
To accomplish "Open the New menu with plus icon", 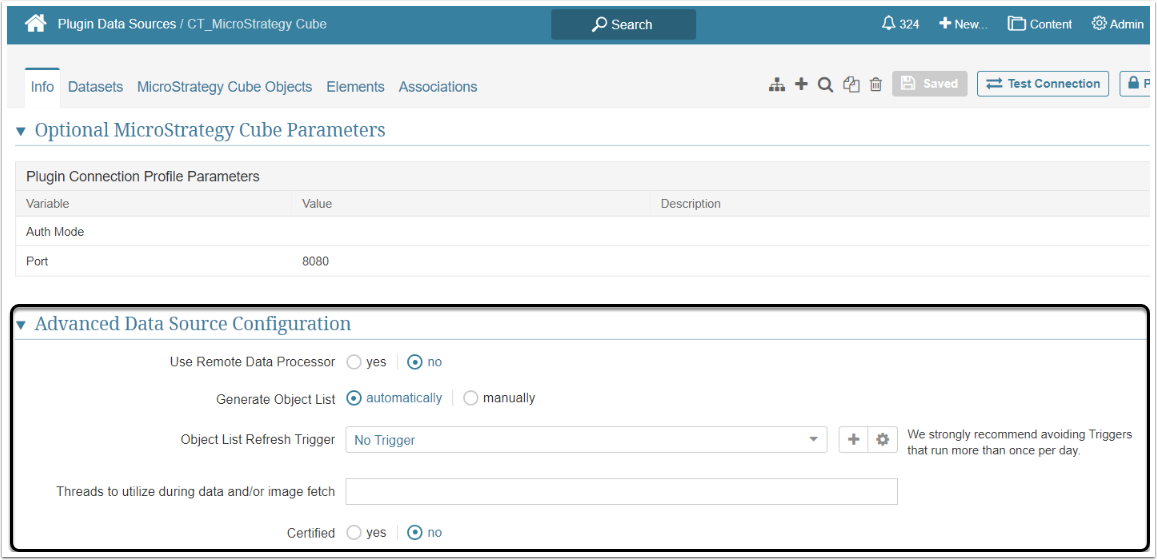I will click(963, 24).
